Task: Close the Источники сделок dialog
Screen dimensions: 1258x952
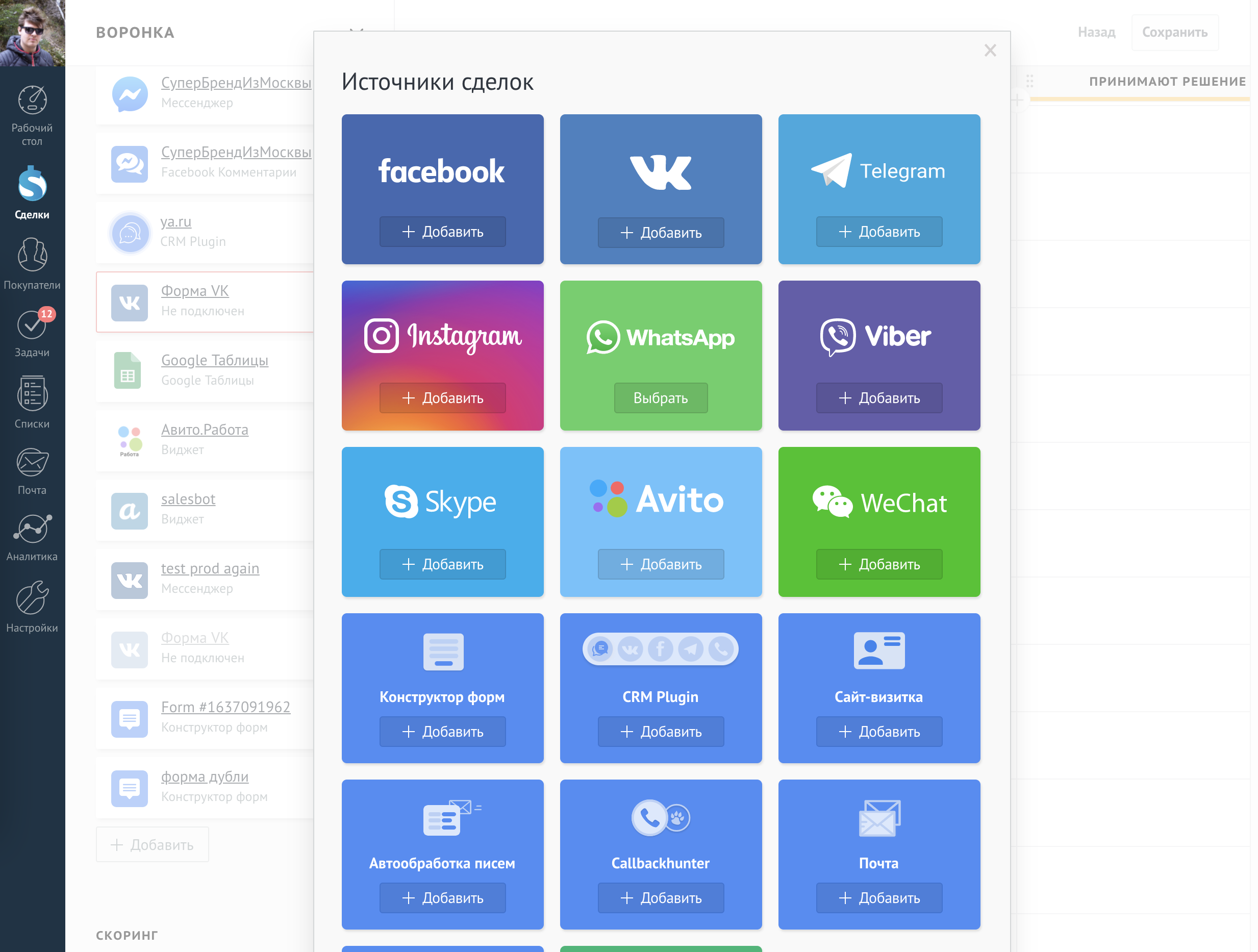Action: (x=990, y=51)
